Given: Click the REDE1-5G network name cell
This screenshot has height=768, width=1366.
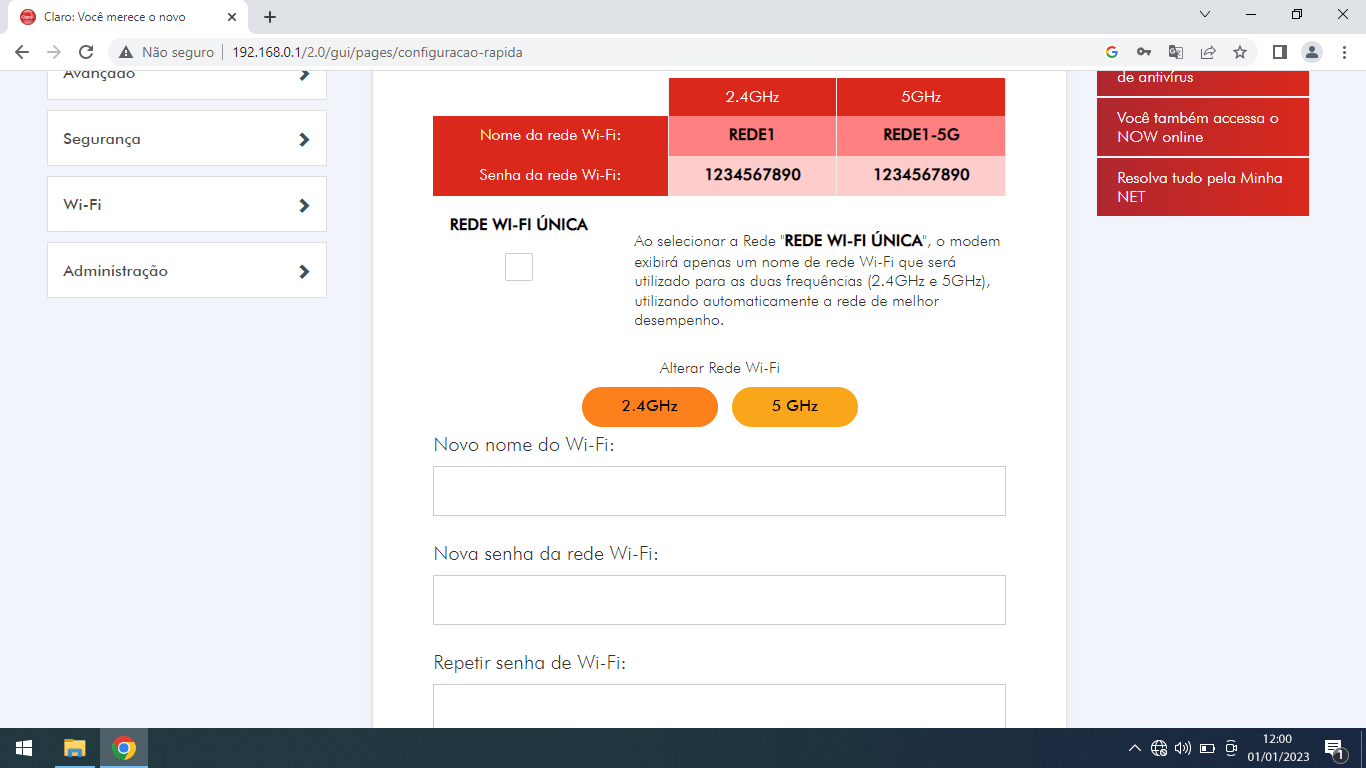Looking at the screenshot, I should (921, 135).
